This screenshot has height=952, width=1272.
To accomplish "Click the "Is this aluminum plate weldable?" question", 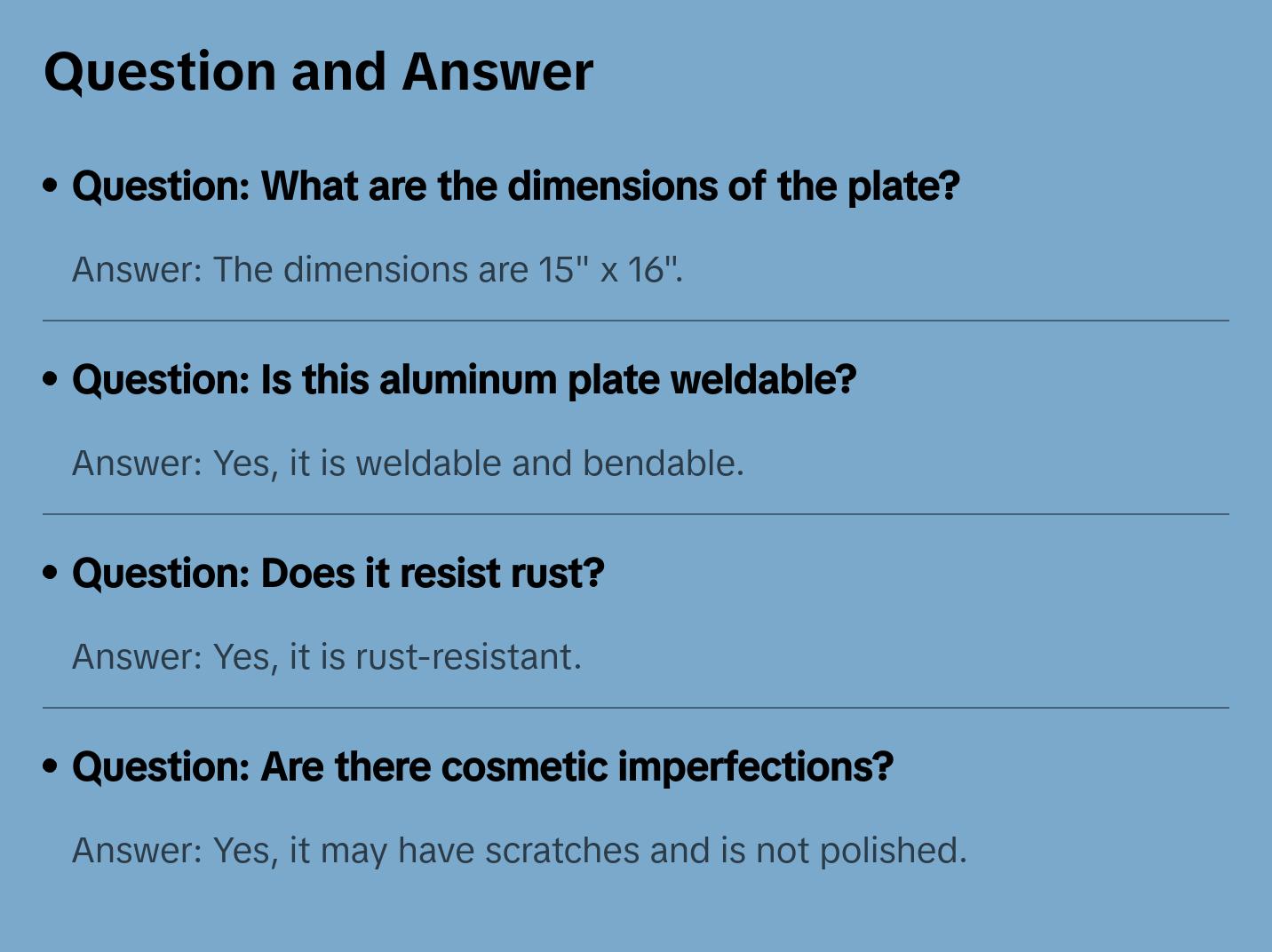I will click(x=464, y=380).
